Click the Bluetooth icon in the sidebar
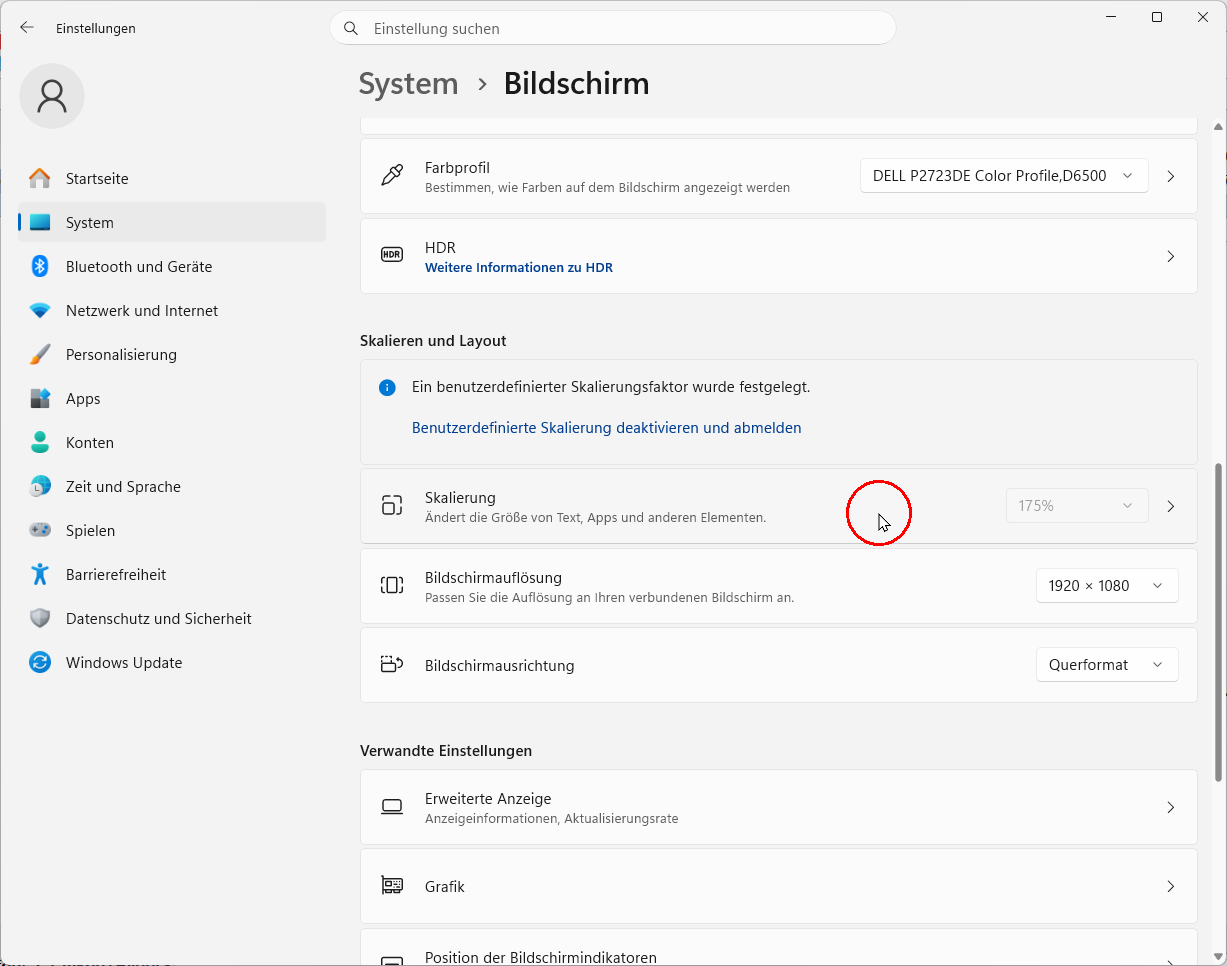Image resolution: width=1227 pixels, height=966 pixels. tap(40, 267)
